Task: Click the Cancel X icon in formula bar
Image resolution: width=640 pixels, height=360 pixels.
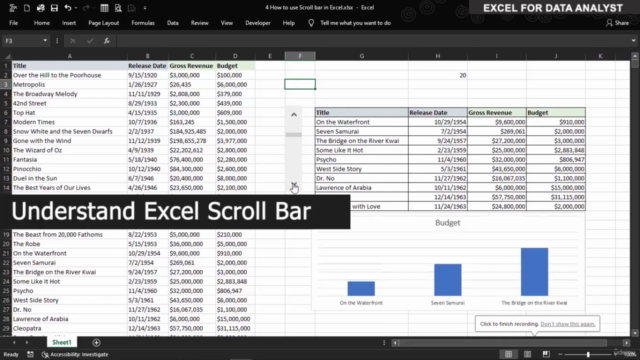Action: [x=73, y=41]
